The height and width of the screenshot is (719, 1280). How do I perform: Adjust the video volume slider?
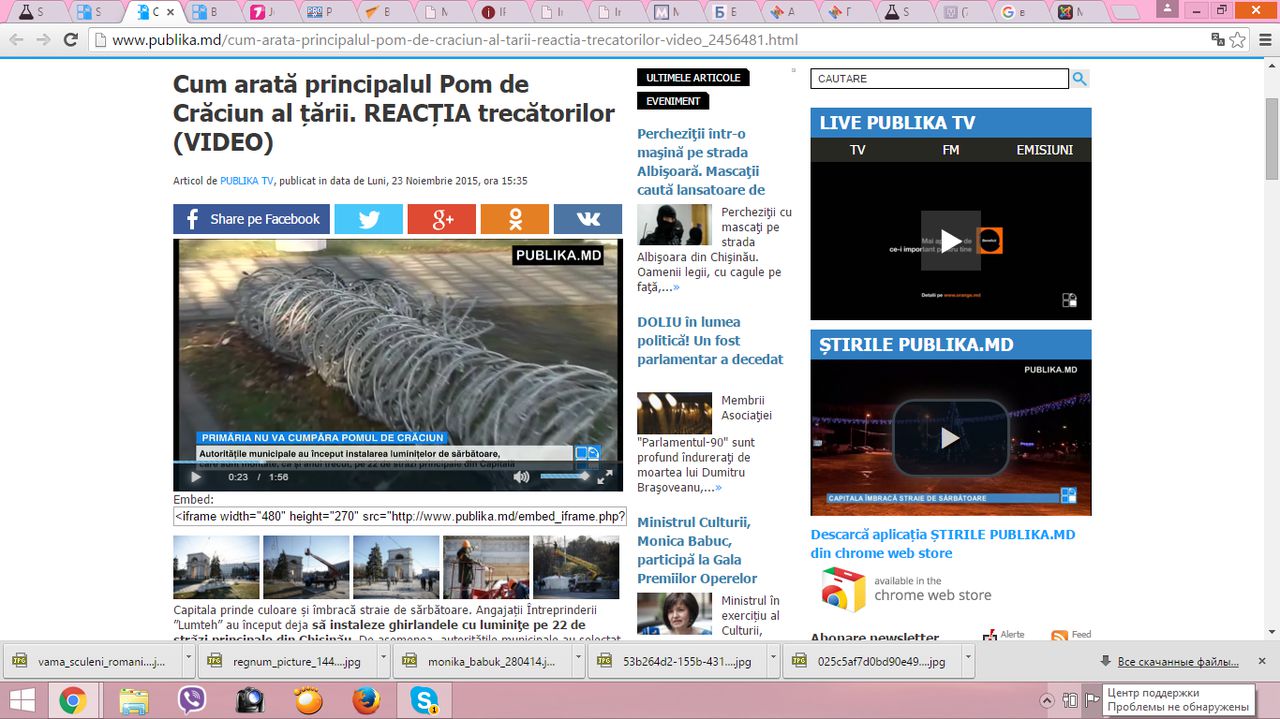pos(565,477)
